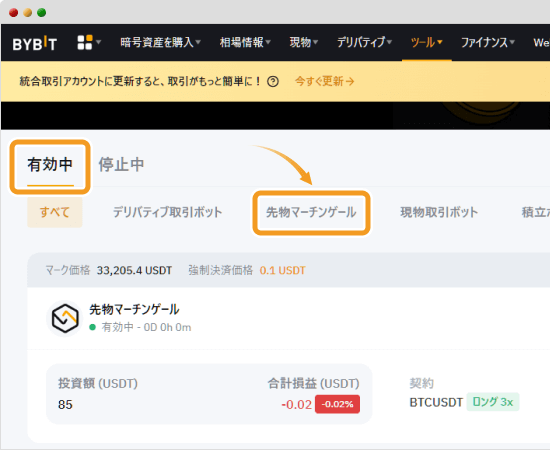Screen dimensions: 550x450
Task: Click the macOS yellow minimize button
Action: tap(28, 13)
